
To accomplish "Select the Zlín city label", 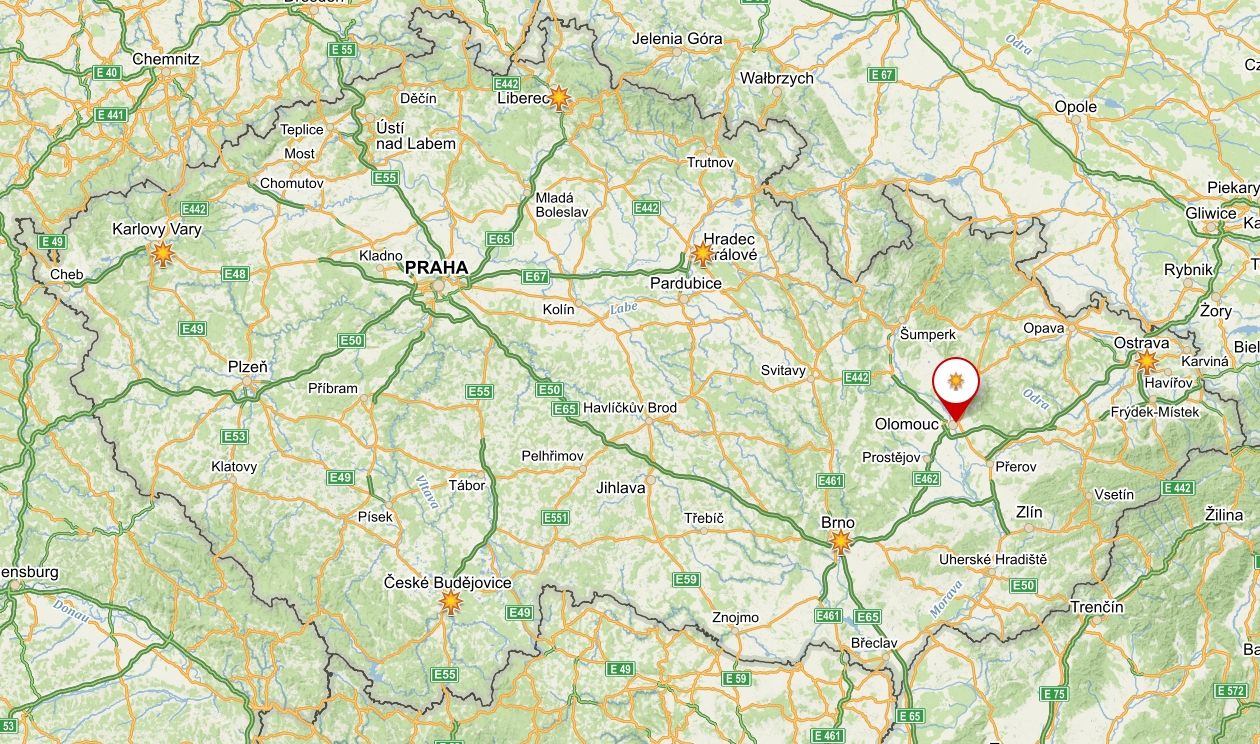I will pos(1029,512).
